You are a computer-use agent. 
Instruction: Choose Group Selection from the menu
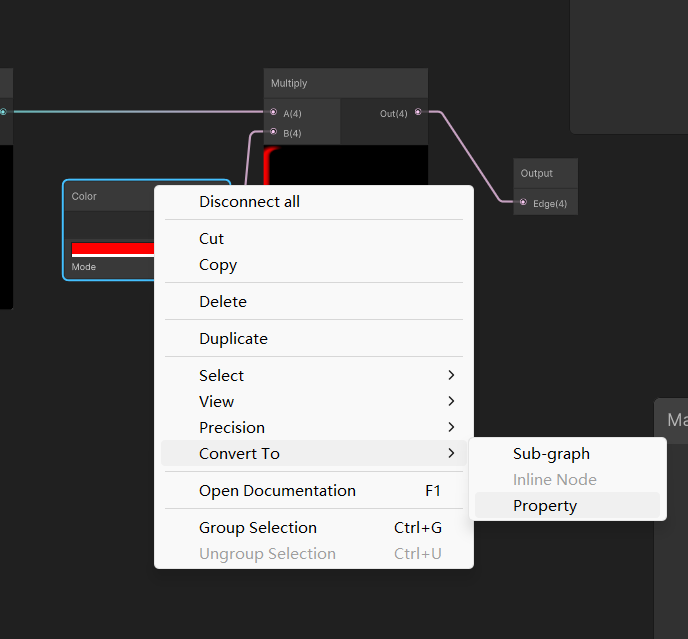(x=258, y=528)
